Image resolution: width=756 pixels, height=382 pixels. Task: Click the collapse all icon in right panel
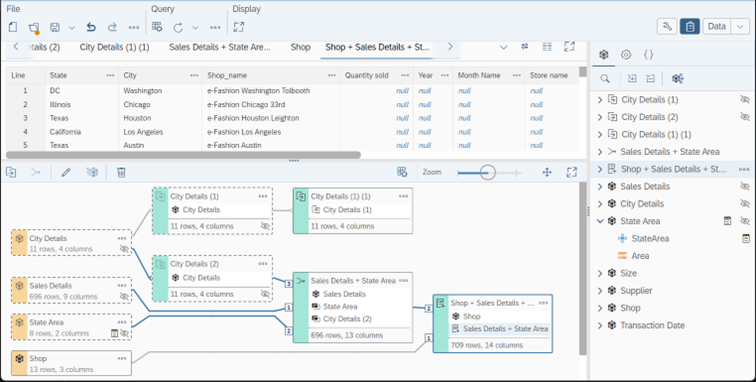[x=650, y=79]
